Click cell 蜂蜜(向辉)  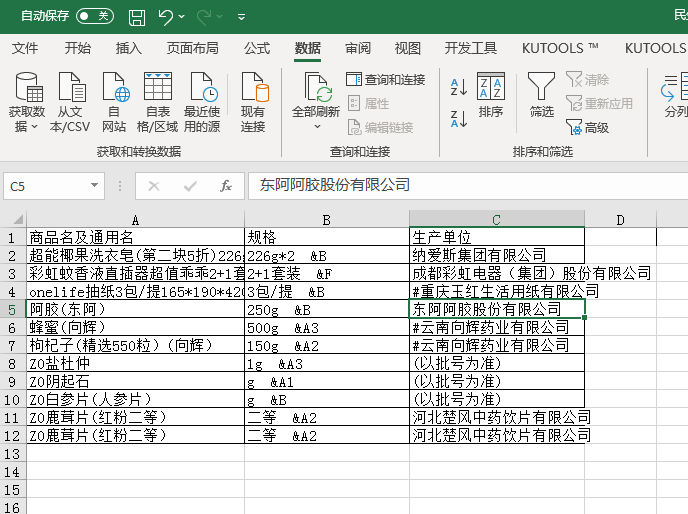point(135,327)
